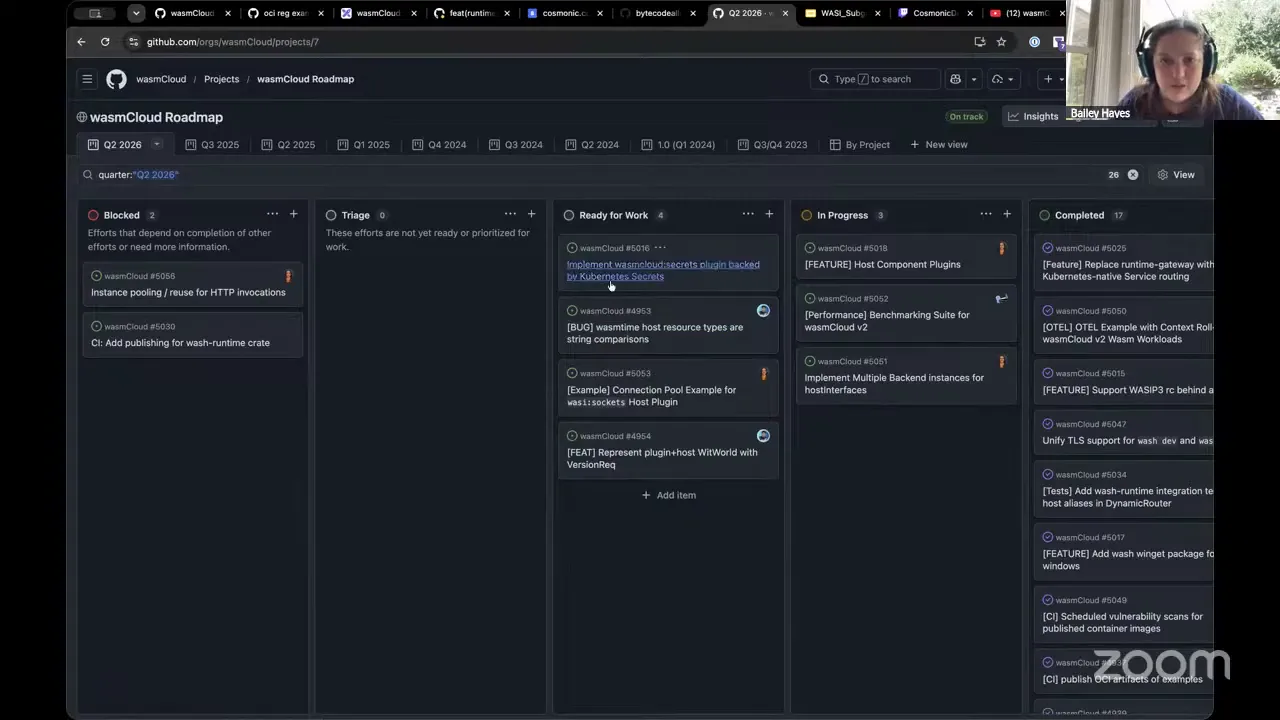
Task: Open Scheduled vulnerability scans CI issue
Action: click(1123, 623)
